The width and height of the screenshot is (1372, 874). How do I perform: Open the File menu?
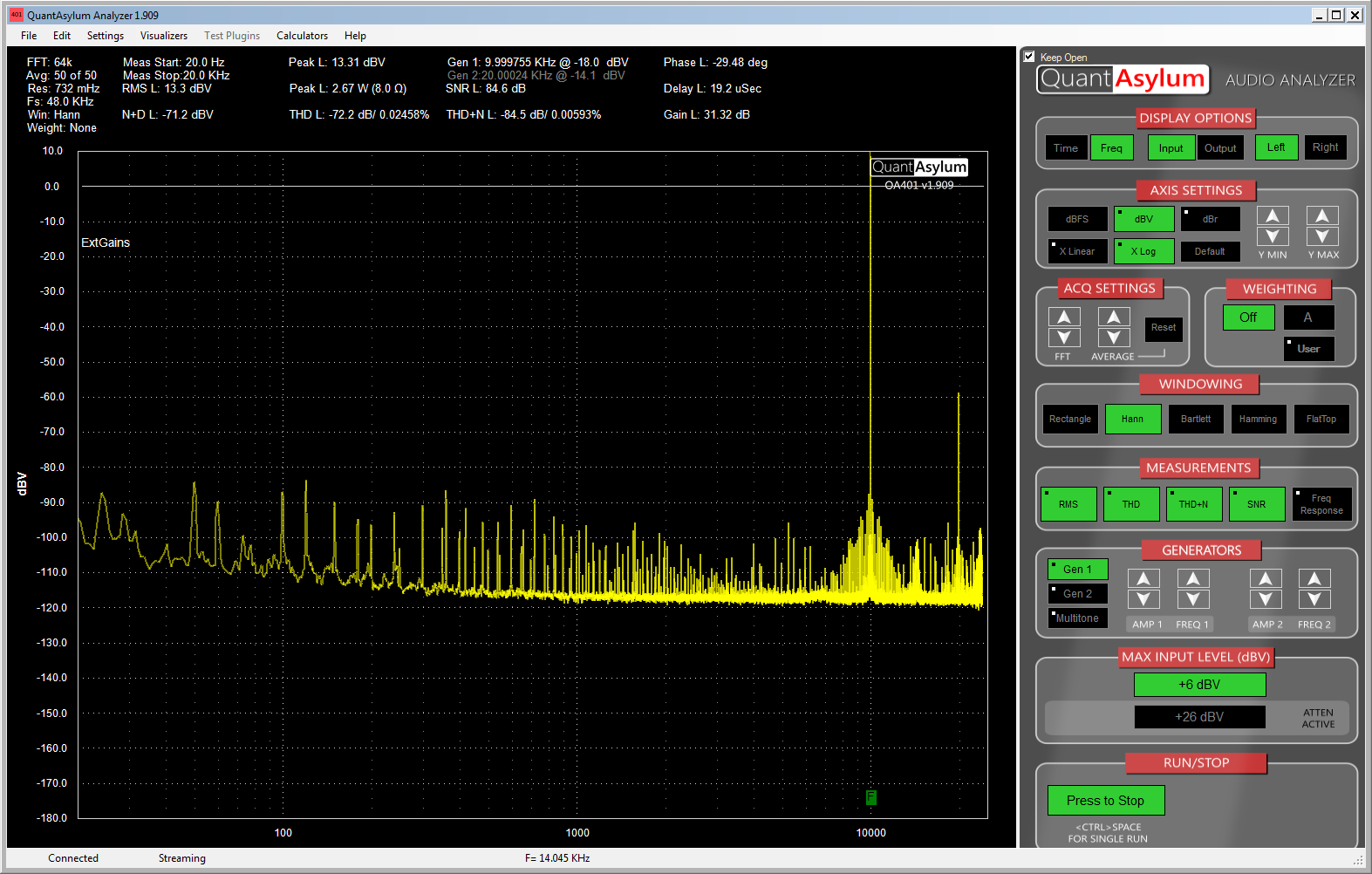(29, 36)
